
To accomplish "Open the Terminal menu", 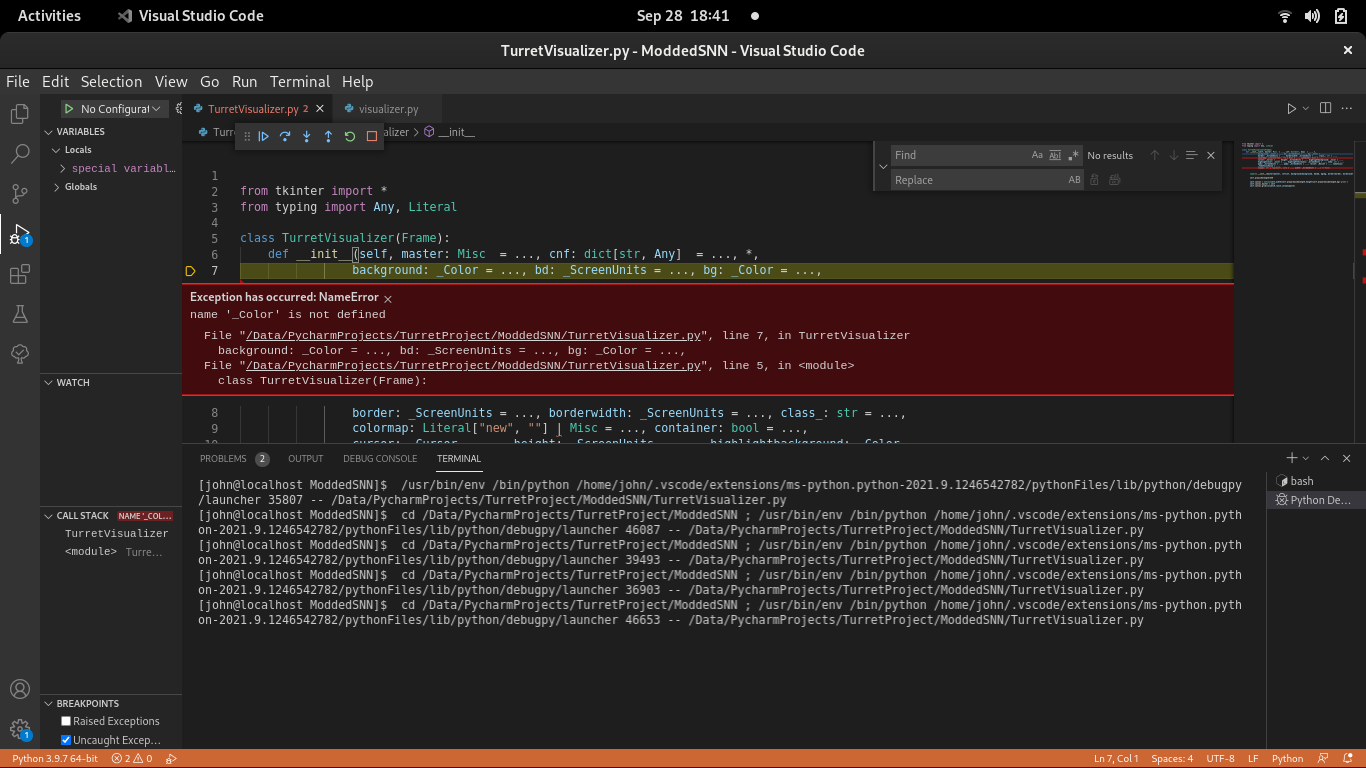I will click(x=299, y=81).
